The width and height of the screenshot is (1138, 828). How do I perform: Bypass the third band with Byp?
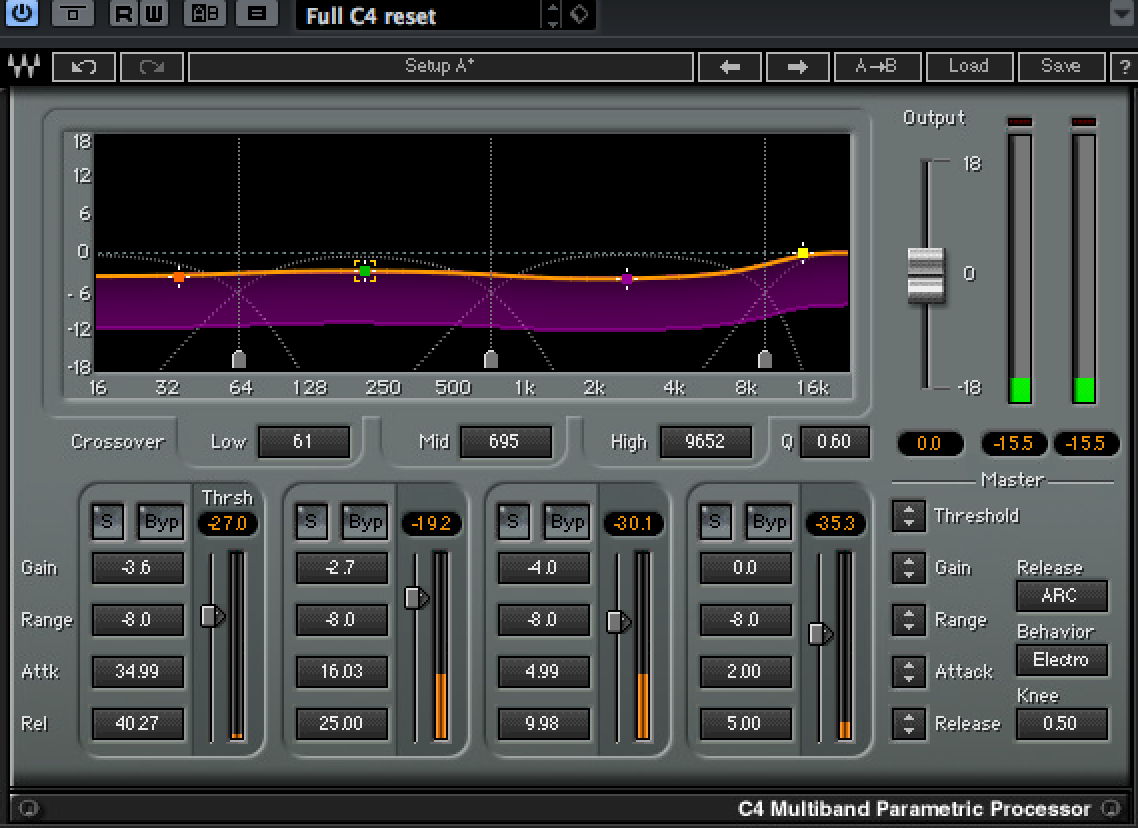(567, 521)
